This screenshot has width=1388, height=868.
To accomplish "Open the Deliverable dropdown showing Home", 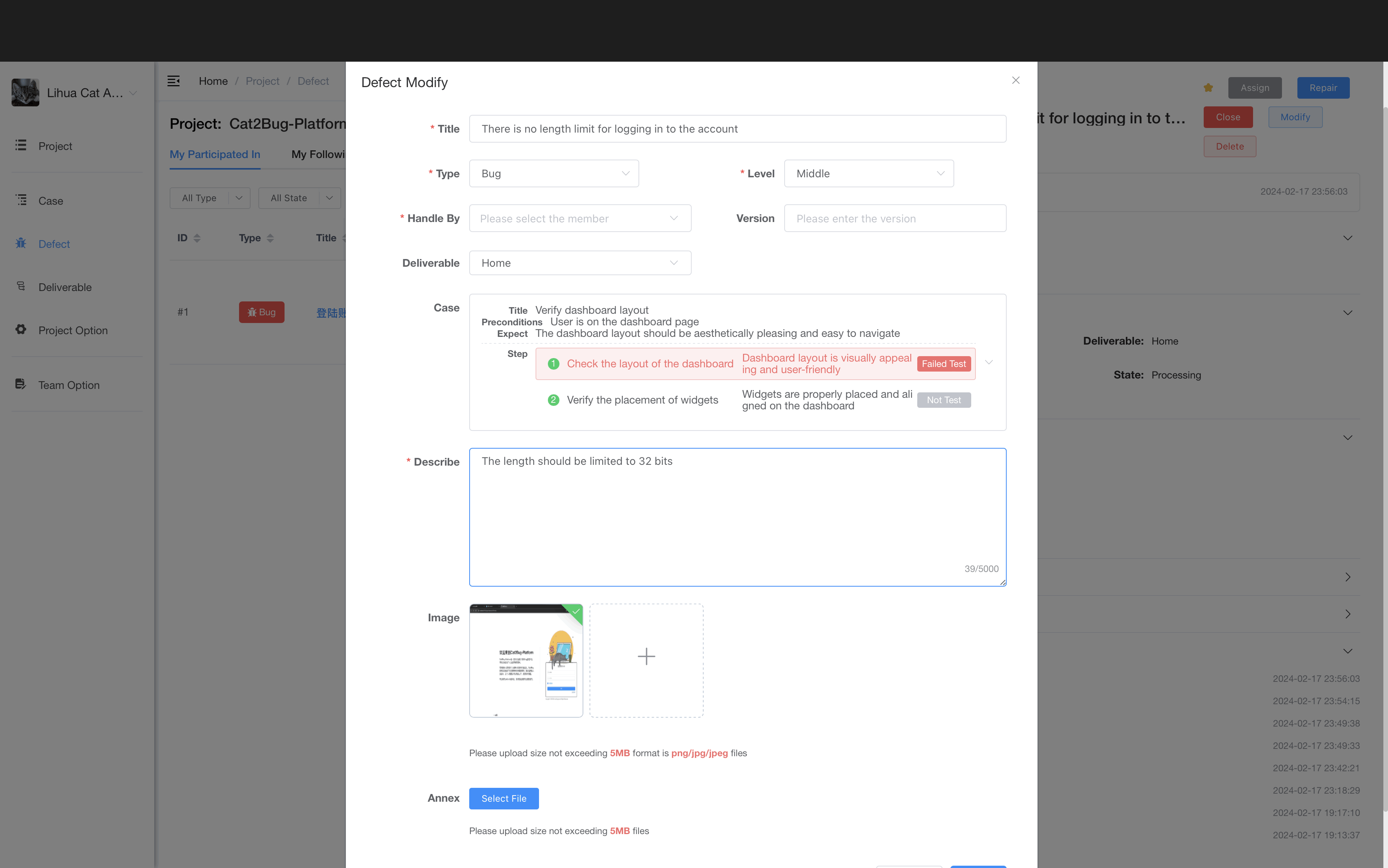I will [580, 263].
